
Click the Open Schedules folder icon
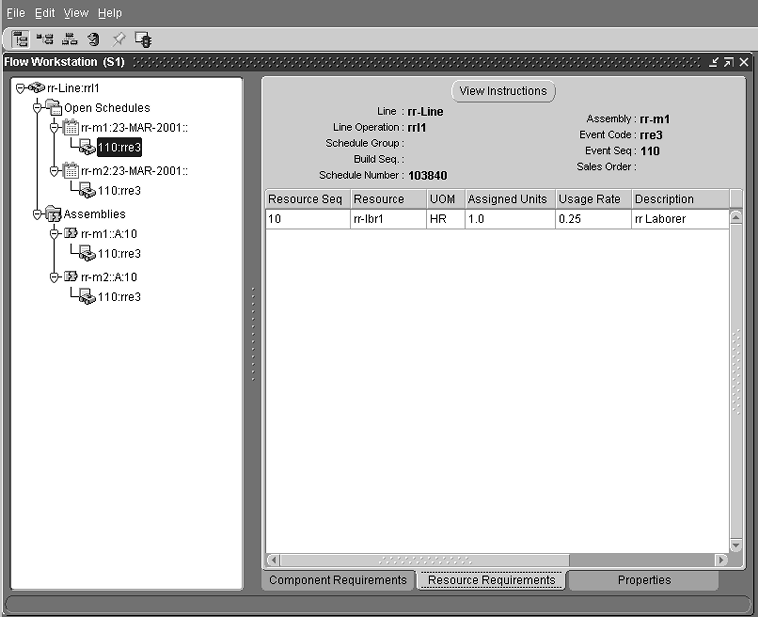[53, 107]
